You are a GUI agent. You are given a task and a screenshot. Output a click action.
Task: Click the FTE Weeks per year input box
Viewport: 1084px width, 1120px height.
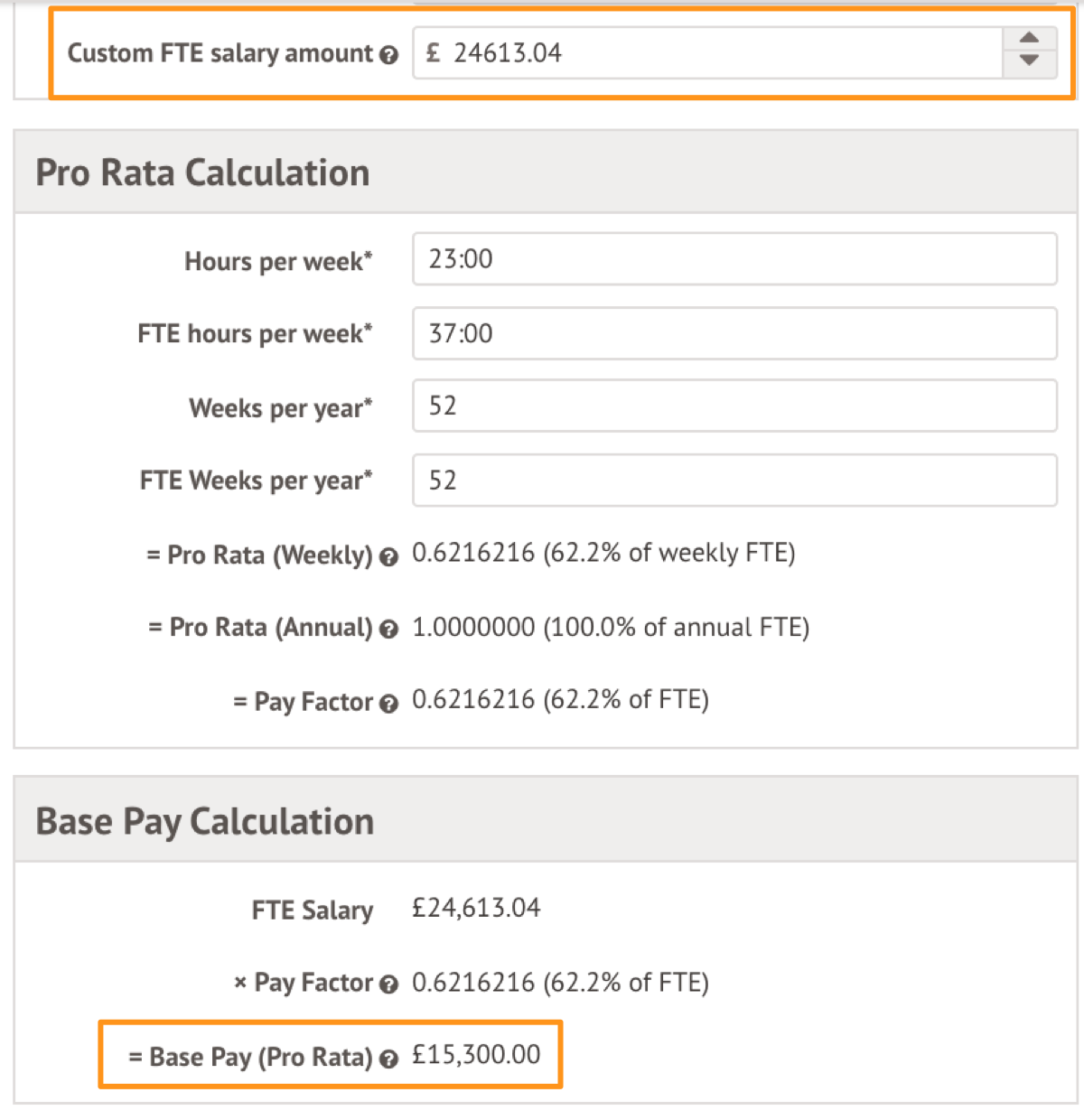click(734, 481)
